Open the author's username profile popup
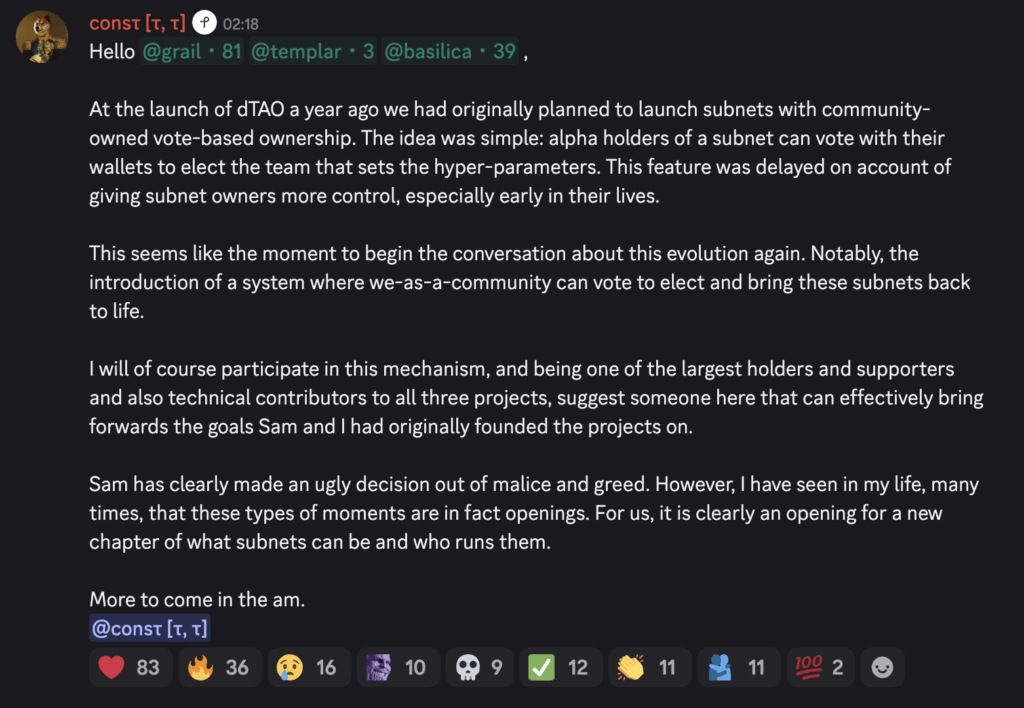The width and height of the screenshot is (1024, 708). tap(137, 23)
